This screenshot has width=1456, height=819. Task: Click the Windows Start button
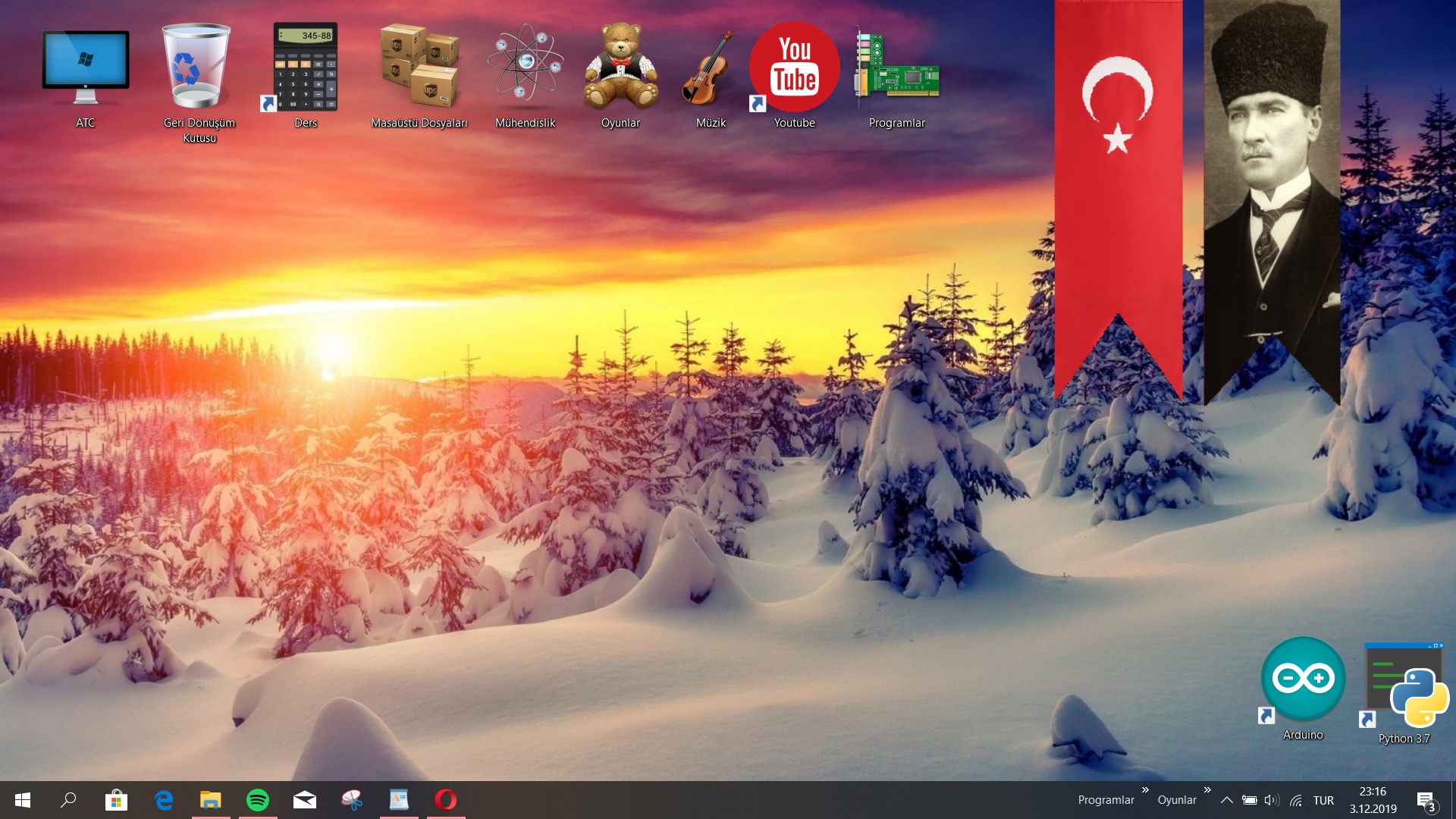point(23,800)
